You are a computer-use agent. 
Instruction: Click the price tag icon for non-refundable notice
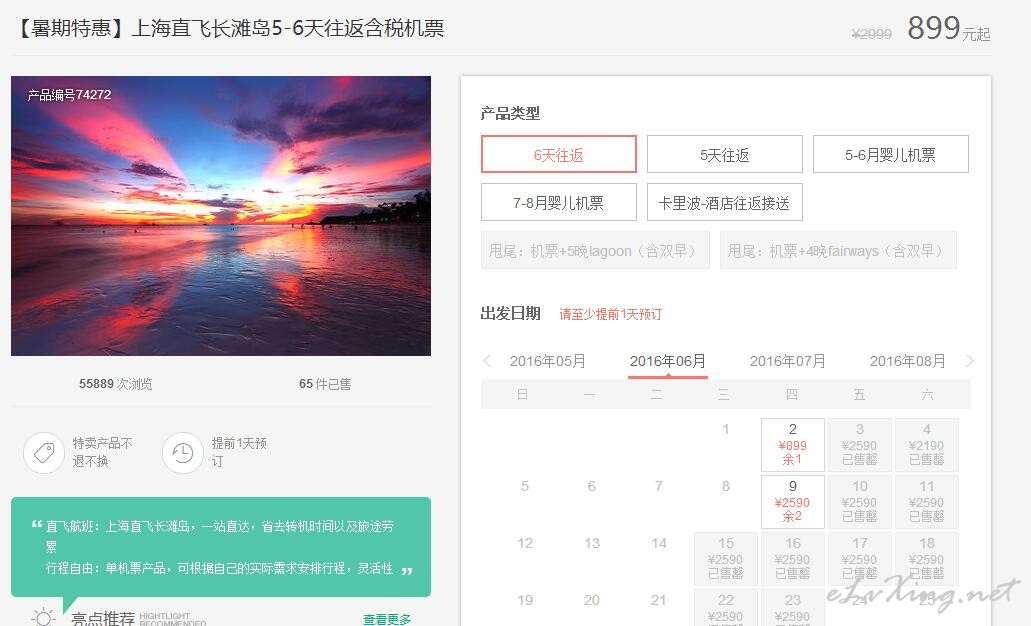coord(44,452)
